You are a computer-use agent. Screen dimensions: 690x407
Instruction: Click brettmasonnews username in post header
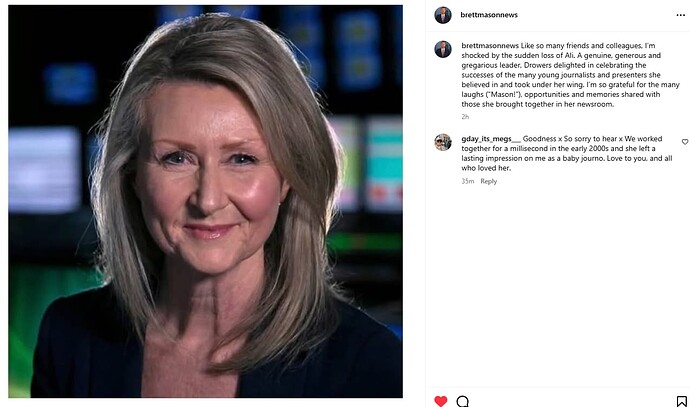coord(489,15)
